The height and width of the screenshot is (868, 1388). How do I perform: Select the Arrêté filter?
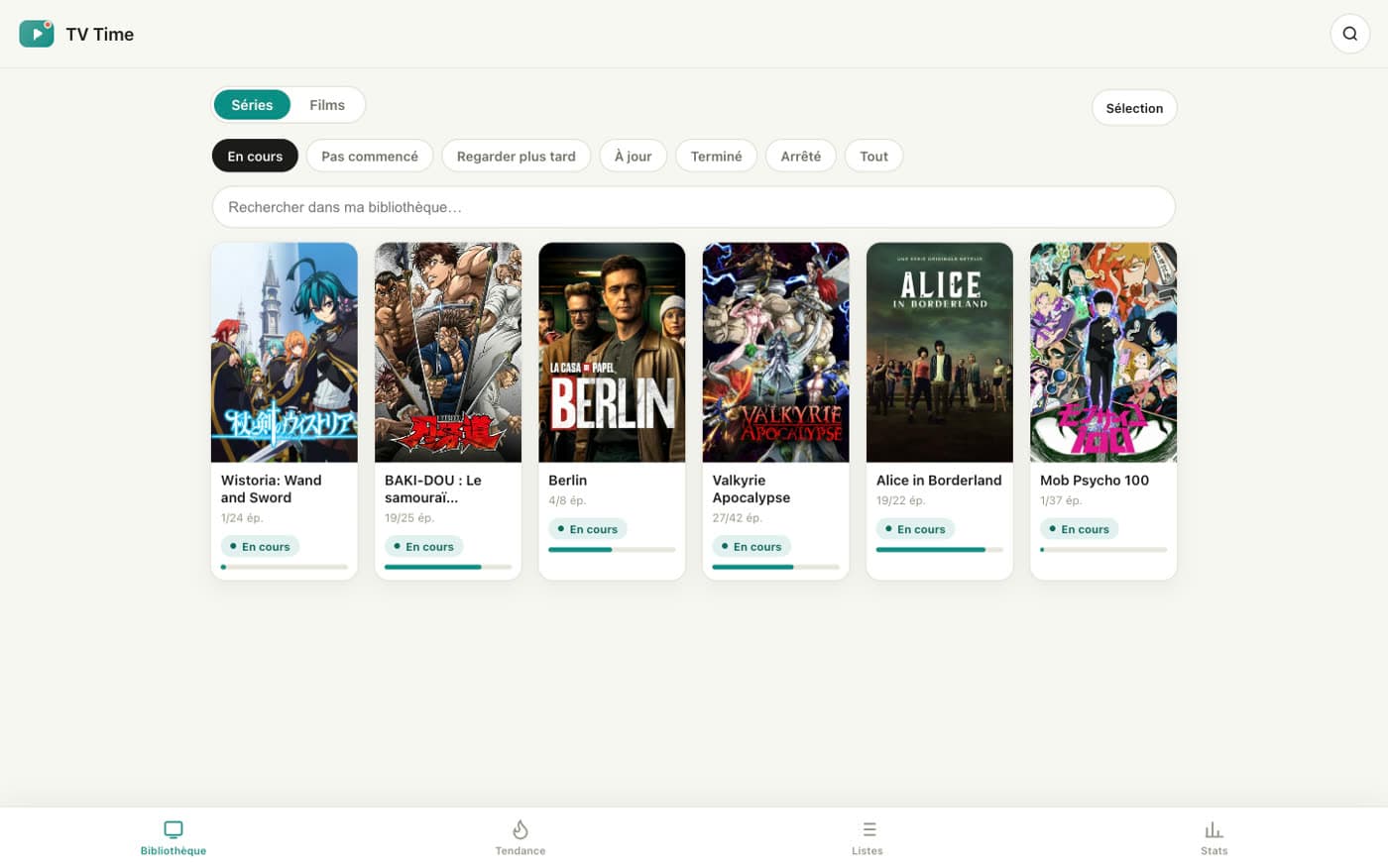tap(800, 156)
